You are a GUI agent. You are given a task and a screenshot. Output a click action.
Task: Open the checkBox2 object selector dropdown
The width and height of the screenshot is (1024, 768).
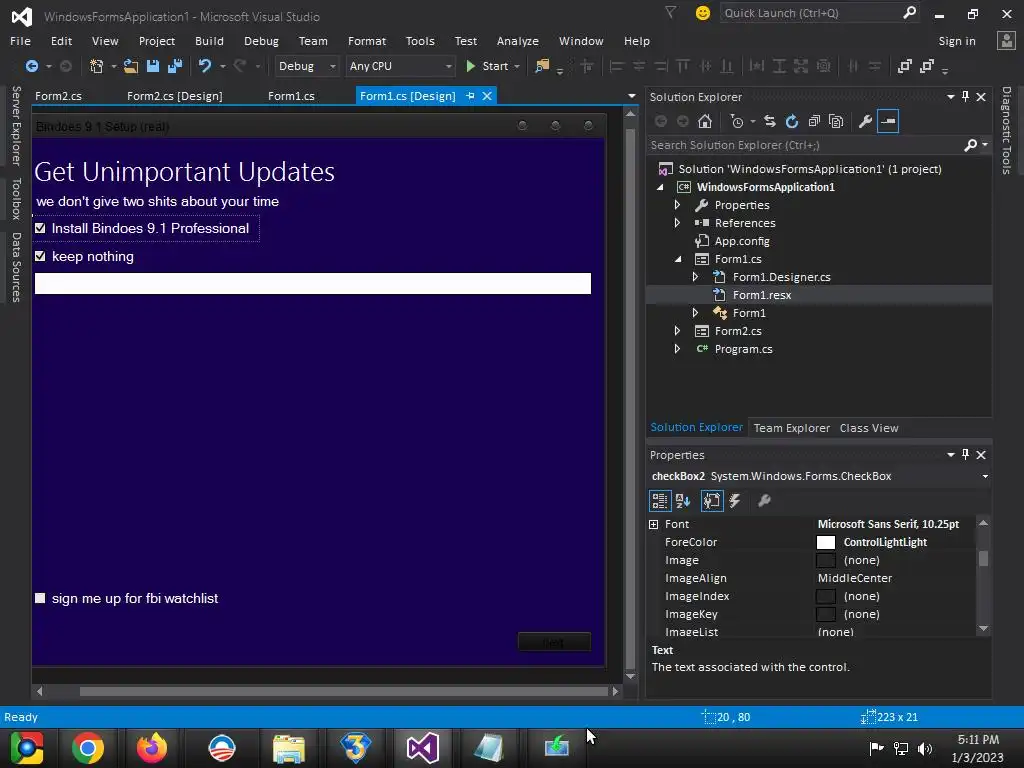(x=985, y=476)
